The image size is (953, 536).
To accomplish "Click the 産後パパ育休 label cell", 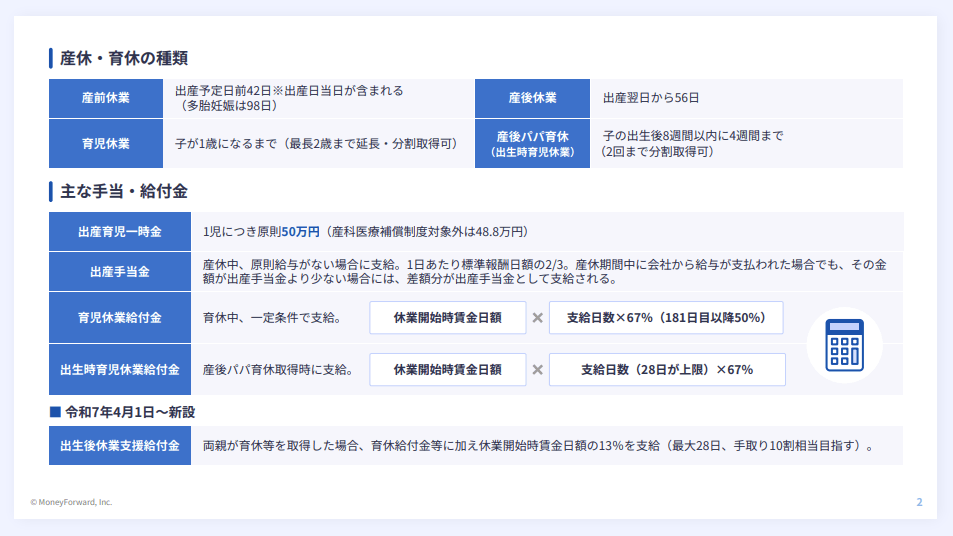I will (532, 143).
